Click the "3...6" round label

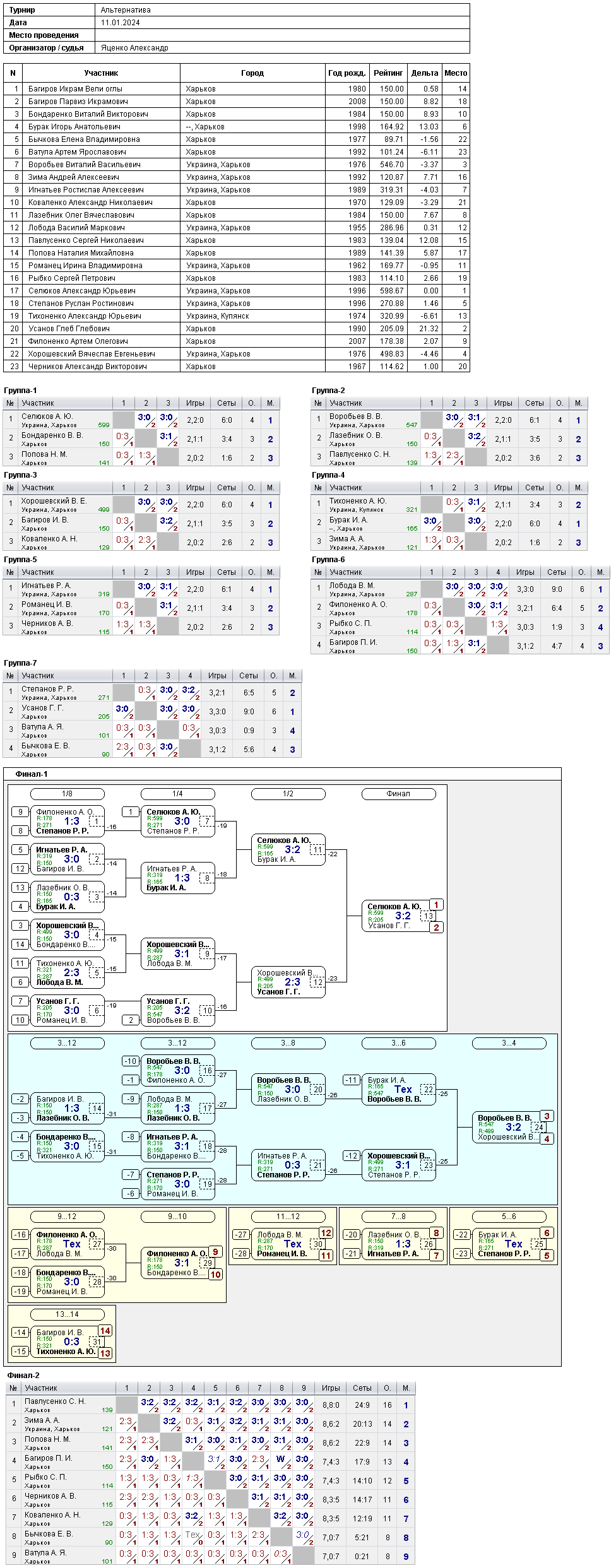pos(398,1043)
